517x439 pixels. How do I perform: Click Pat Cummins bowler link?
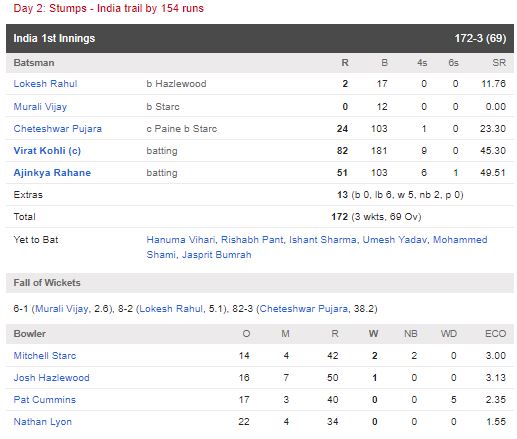45,400
